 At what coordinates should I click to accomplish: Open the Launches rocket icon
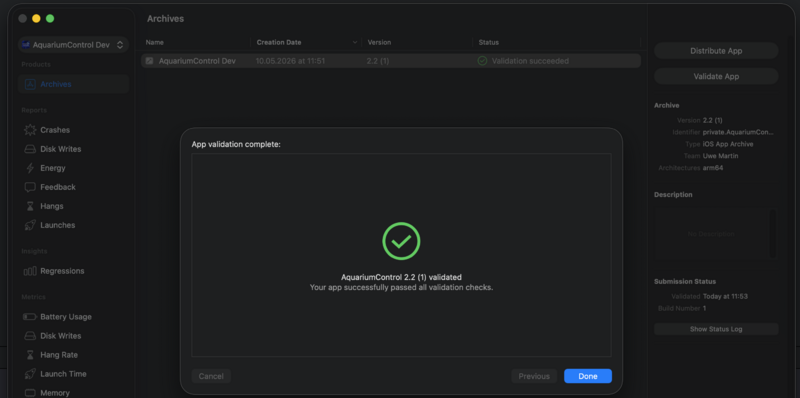30,225
